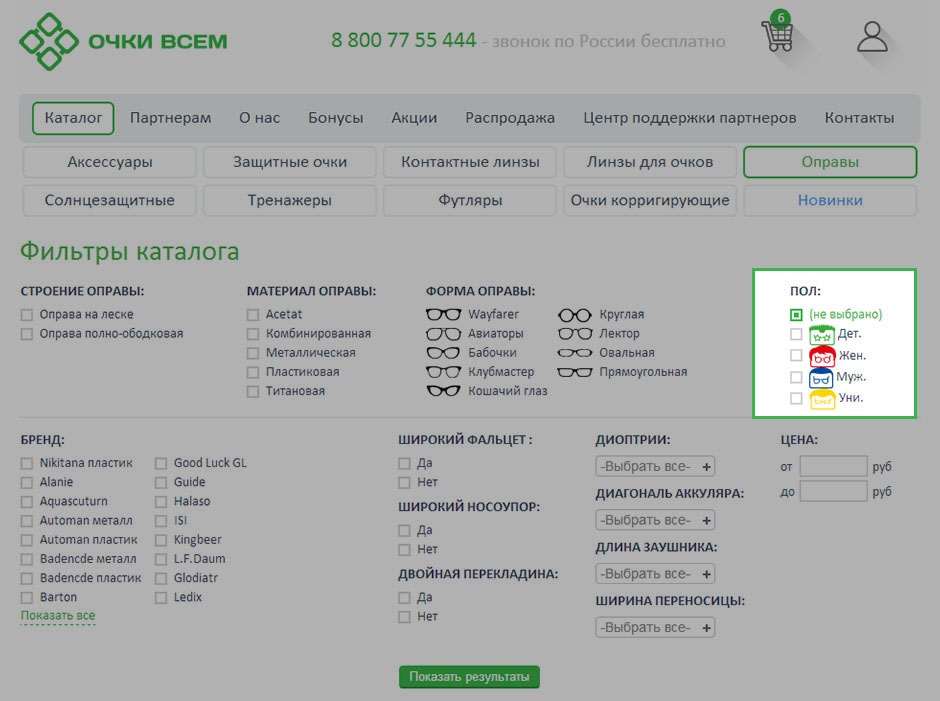
Task: Open the Диагональ аккуляра dropdown
Action: click(655, 521)
